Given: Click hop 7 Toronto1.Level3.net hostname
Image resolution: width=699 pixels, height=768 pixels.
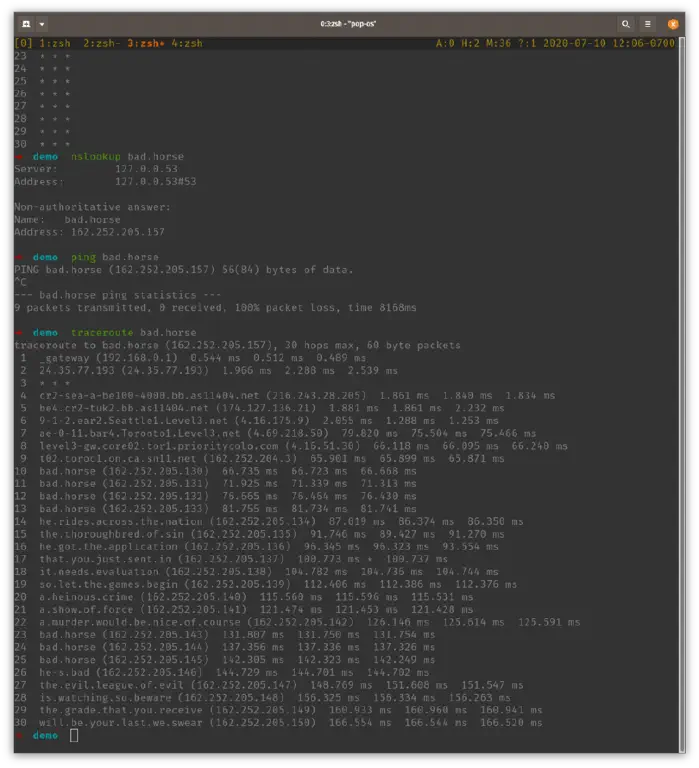Looking at the screenshot, I should point(140,433).
